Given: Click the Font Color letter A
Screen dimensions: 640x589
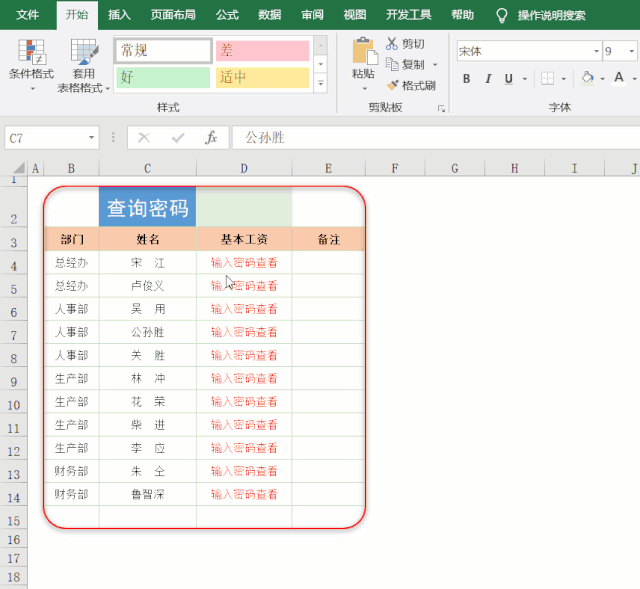Looking at the screenshot, I should coord(619,78).
